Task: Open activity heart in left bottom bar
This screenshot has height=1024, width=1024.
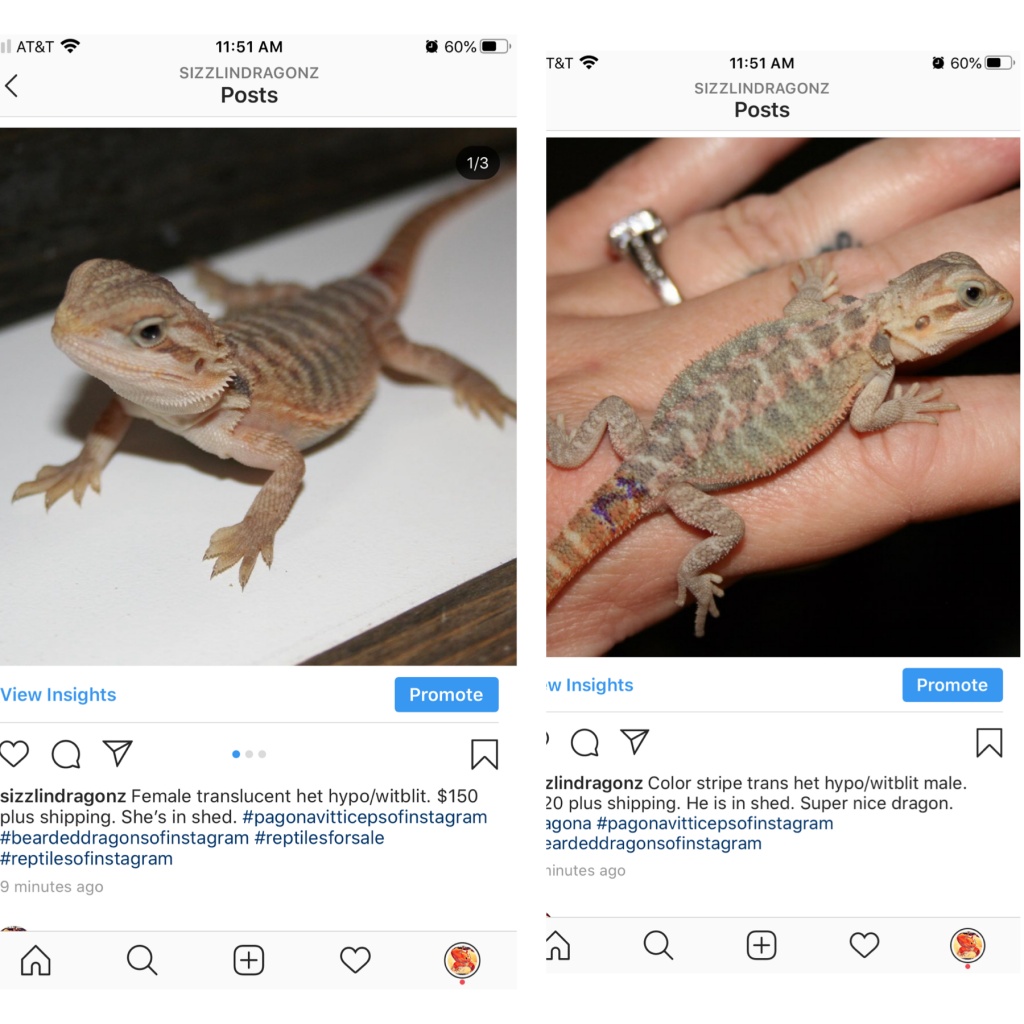Action: click(x=355, y=960)
